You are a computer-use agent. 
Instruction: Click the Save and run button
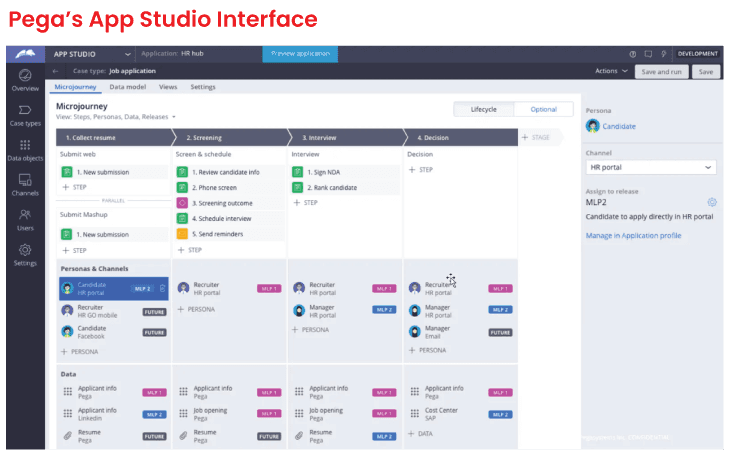[662, 72]
